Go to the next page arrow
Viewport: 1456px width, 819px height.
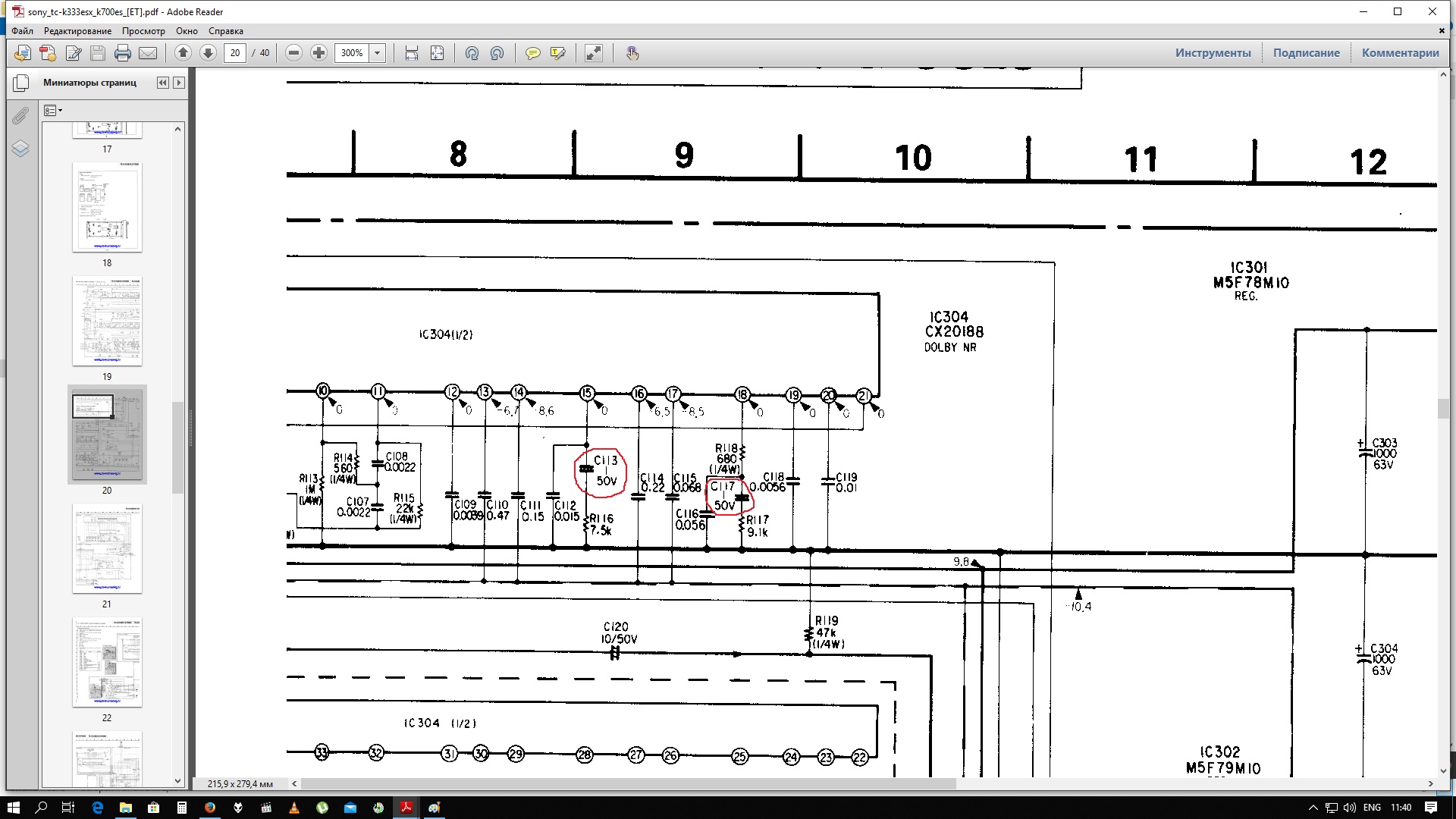click(208, 53)
